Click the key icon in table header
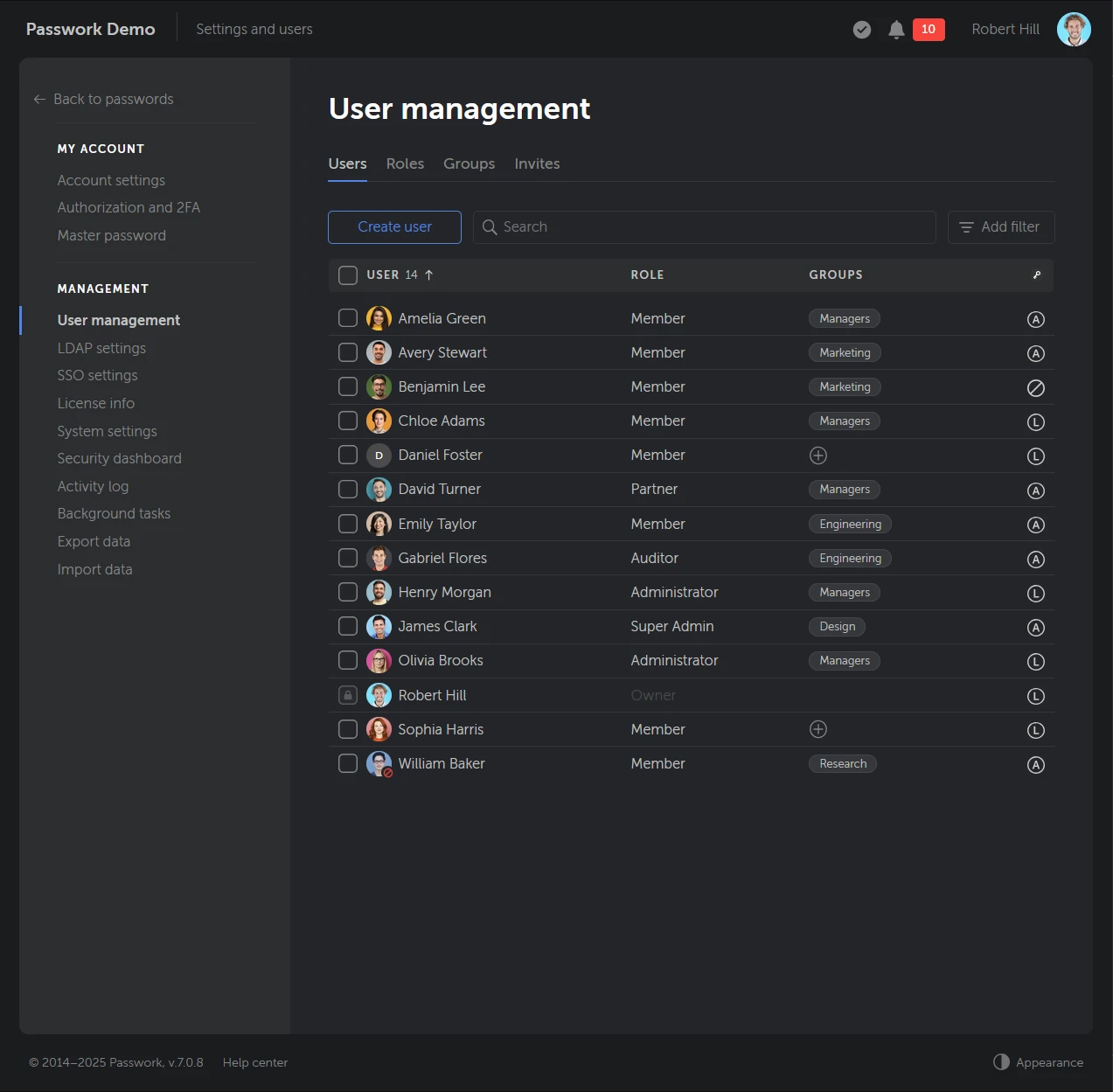This screenshot has height=1092, width=1113. point(1036,275)
